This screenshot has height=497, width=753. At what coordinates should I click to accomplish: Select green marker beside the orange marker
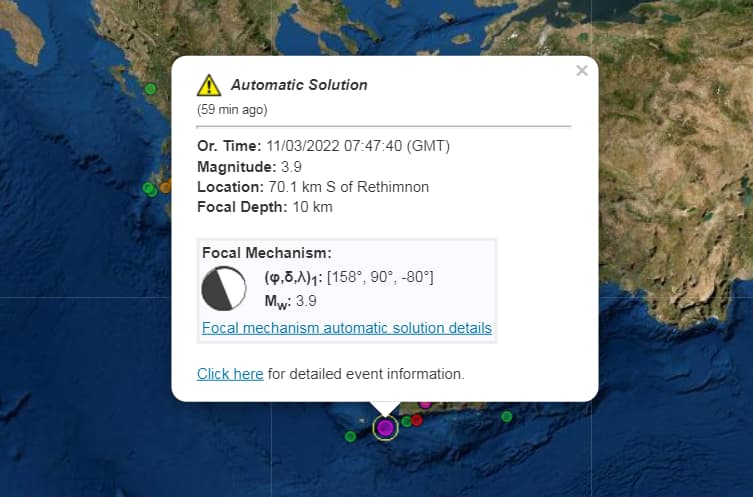coord(150,188)
